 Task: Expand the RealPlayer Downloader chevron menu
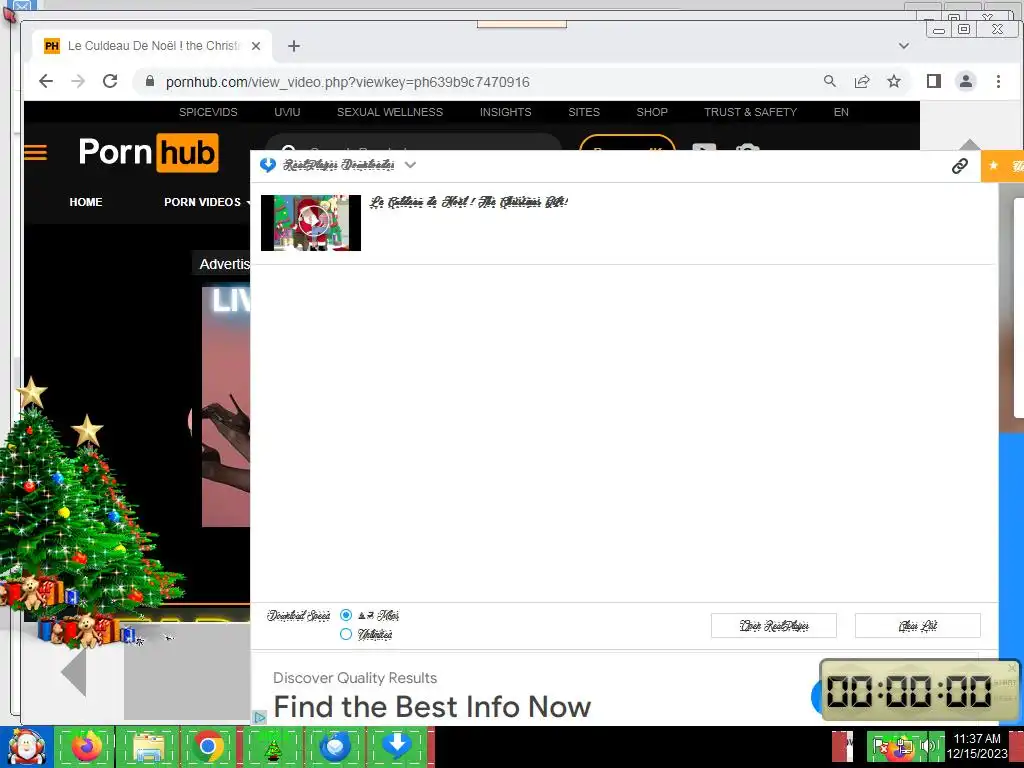point(410,165)
